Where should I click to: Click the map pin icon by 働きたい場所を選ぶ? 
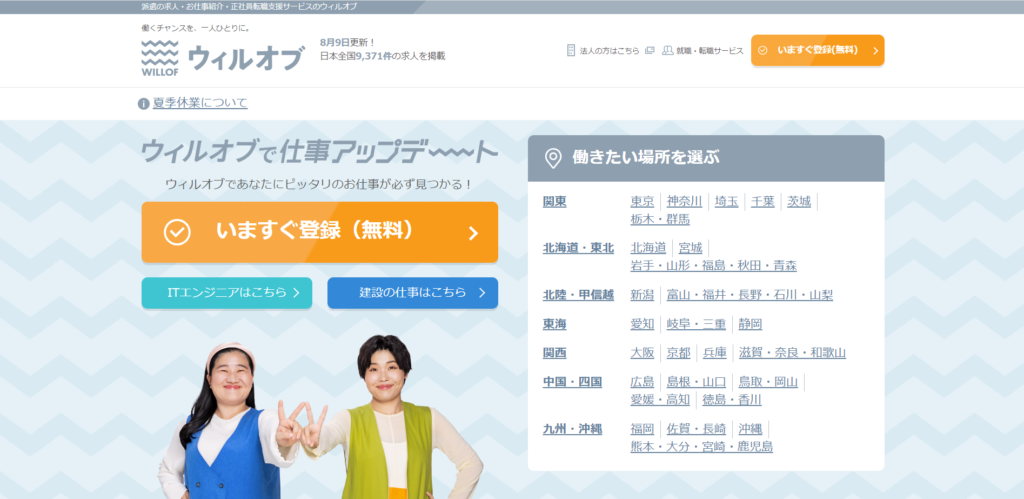(553, 158)
